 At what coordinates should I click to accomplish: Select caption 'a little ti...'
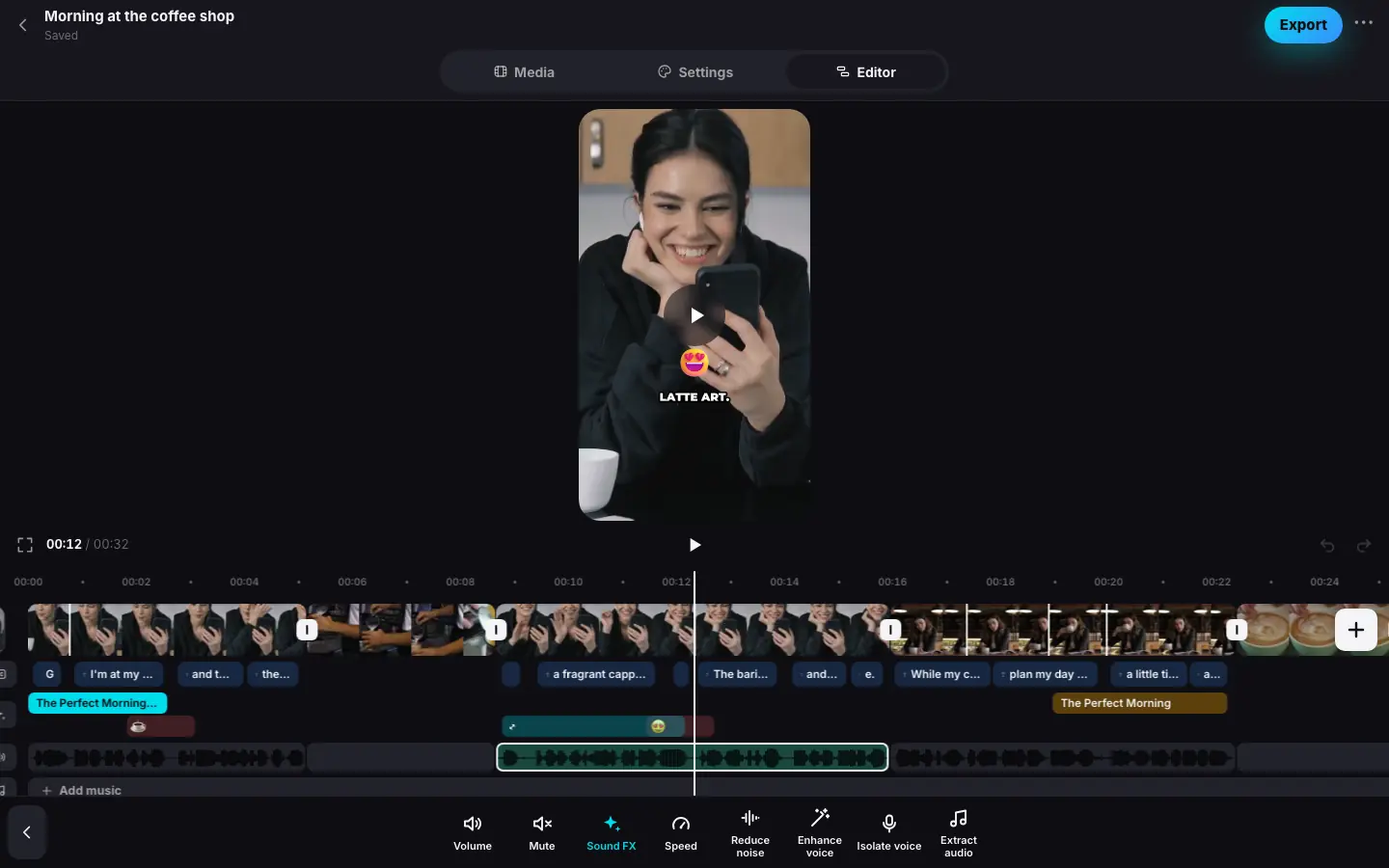click(x=1150, y=674)
